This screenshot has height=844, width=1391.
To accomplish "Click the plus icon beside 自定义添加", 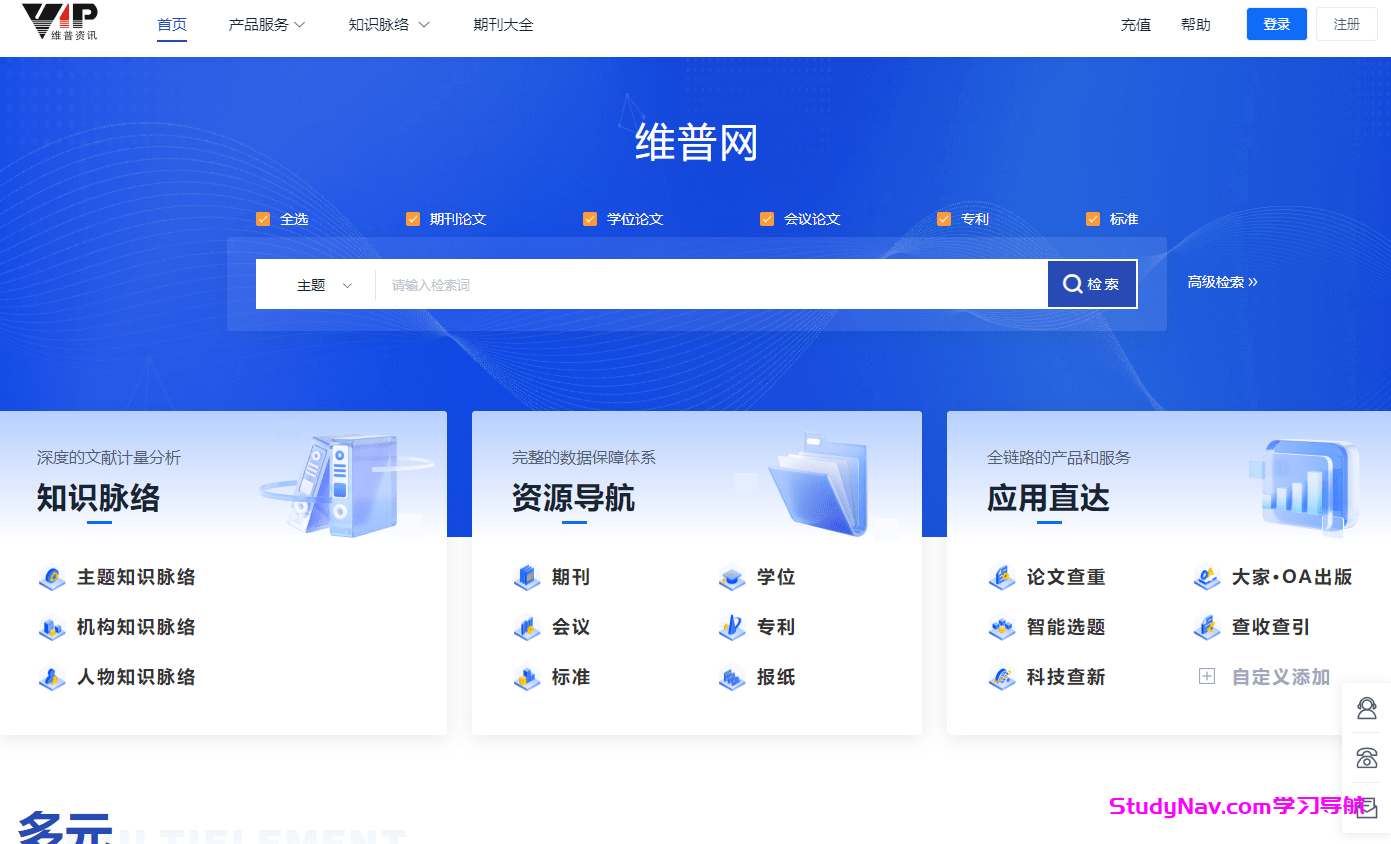I will (1207, 677).
